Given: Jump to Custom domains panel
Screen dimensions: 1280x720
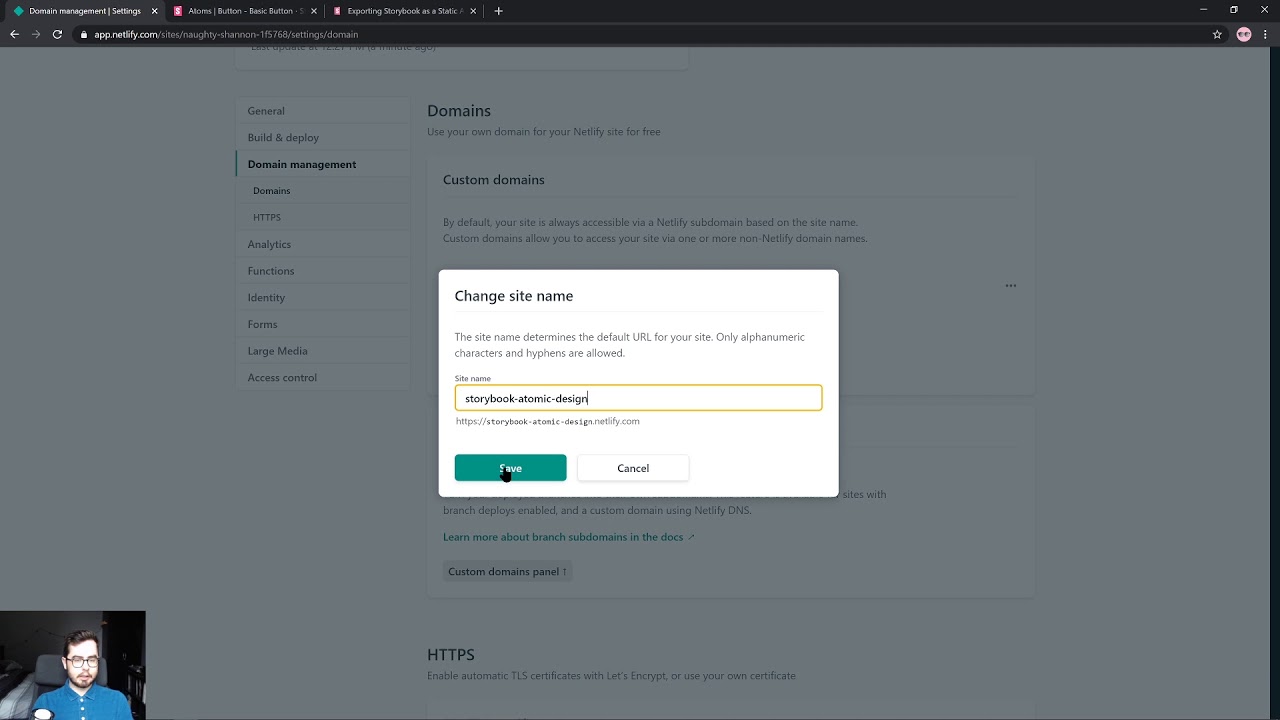Looking at the screenshot, I should coord(507,572).
